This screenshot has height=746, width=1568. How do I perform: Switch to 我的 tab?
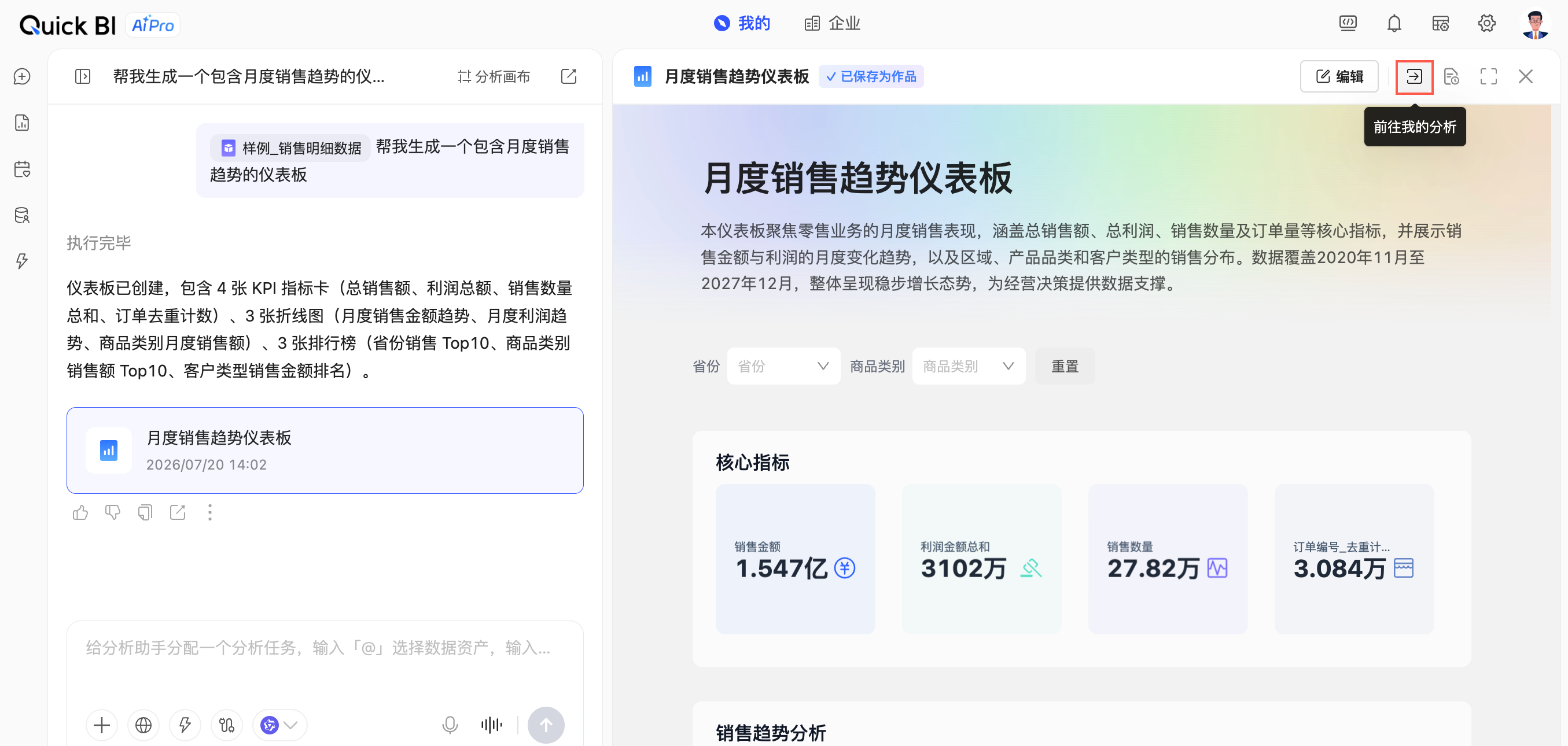742,24
